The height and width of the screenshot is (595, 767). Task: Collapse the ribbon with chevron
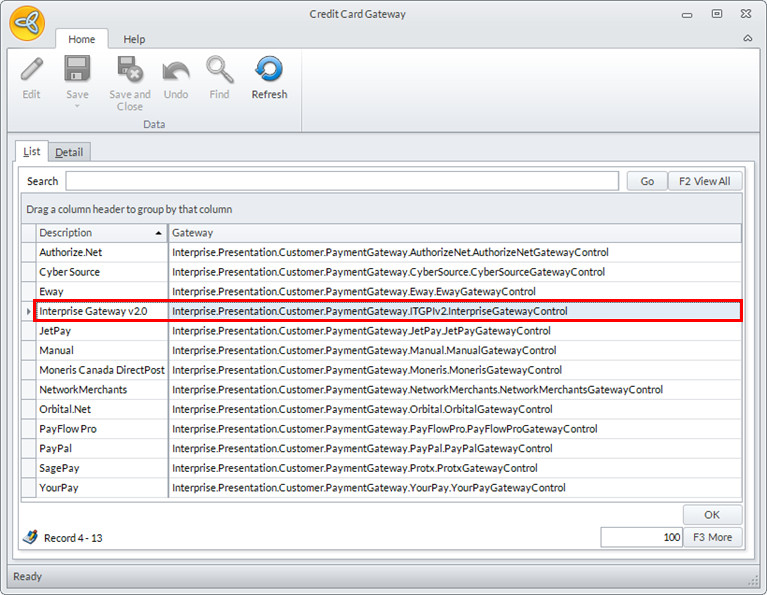pos(748,39)
